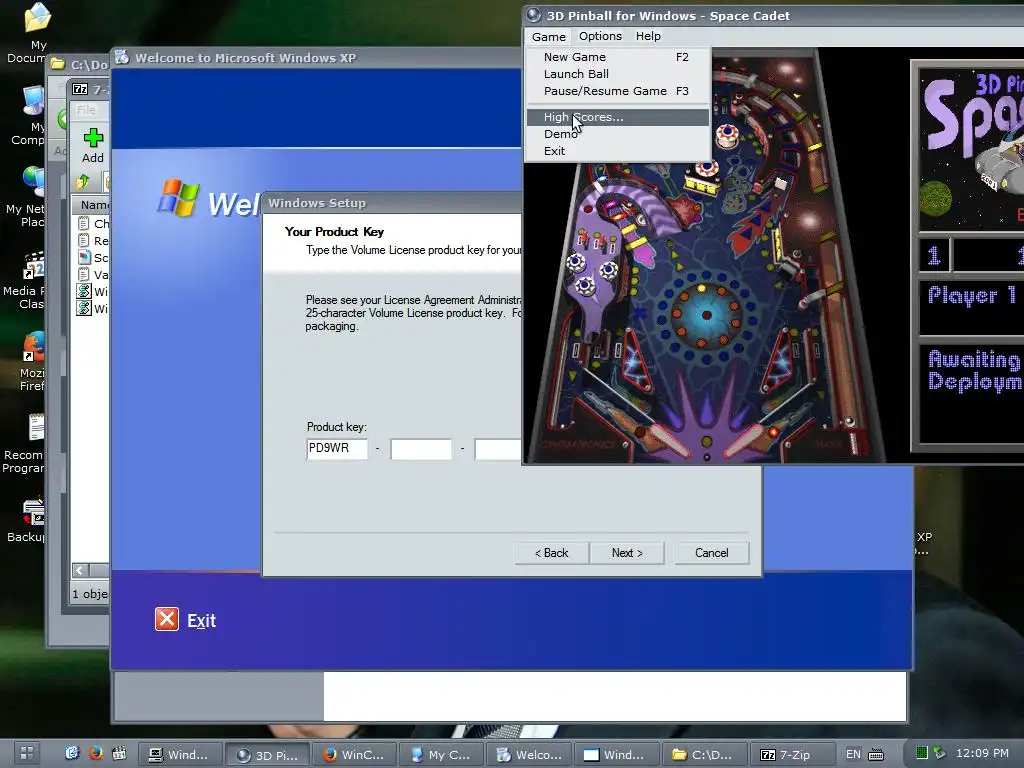This screenshot has height=768, width=1024.
Task: Switch to the WinC... Firefox taskbar button
Action: 353,754
